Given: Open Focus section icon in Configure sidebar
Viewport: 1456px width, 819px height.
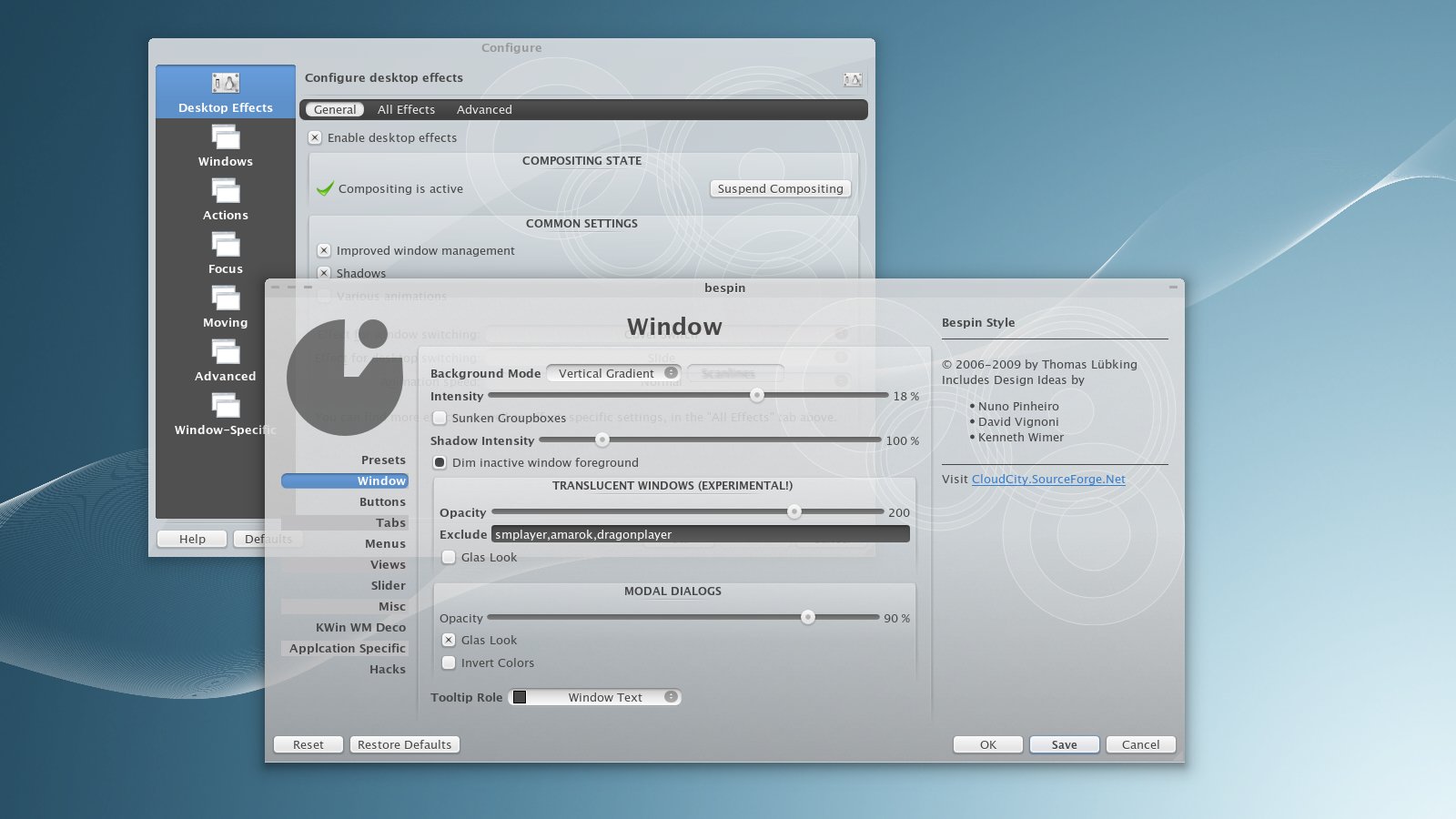Looking at the screenshot, I should click(226, 244).
